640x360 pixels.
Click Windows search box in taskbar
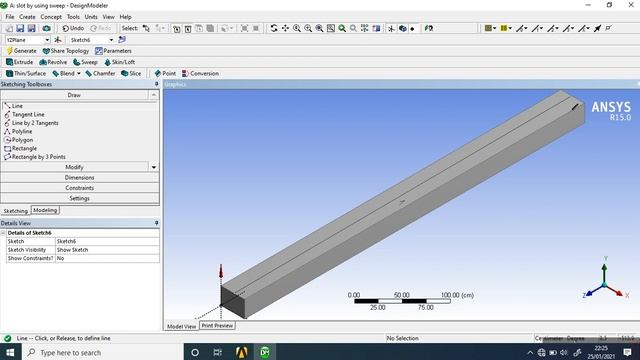click(x=103, y=352)
